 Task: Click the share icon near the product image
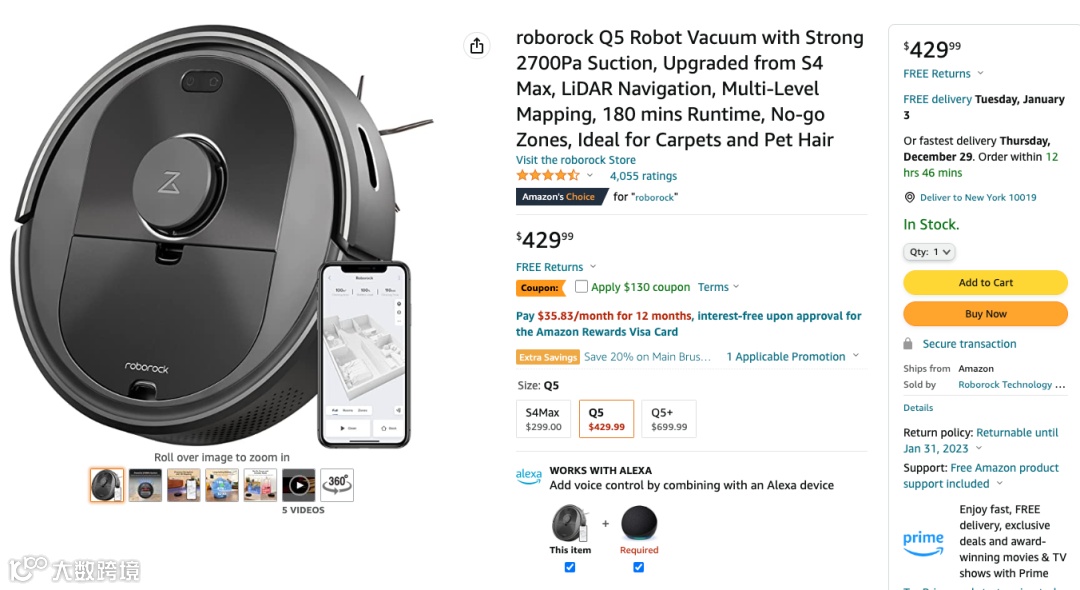[x=477, y=46]
